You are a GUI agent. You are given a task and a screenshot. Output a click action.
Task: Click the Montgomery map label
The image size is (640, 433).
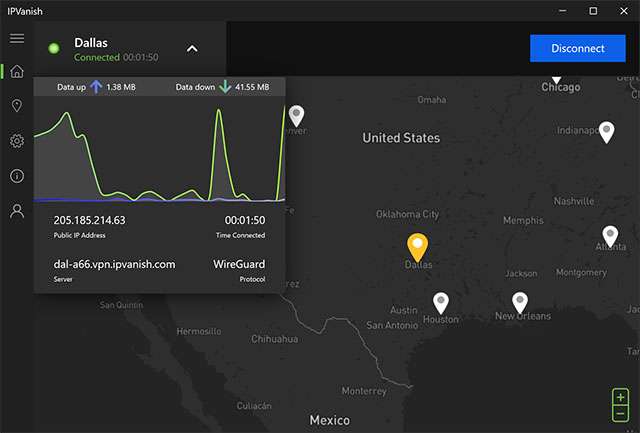tap(581, 272)
